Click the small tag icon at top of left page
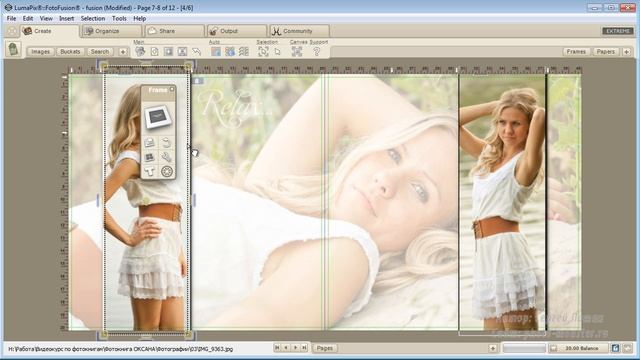Viewport: 640px width, 360px height. (x=197, y=81)
